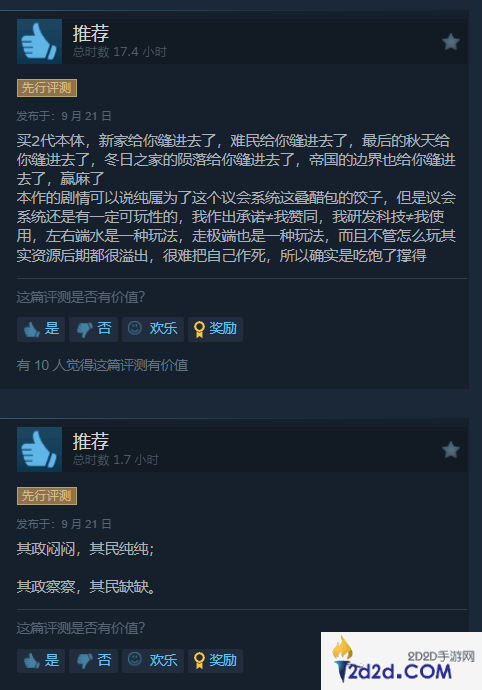The height and width of the screenshot is (690, 482).
Task: Open the 推荐 title of the first review
Action: pos(91,33)
